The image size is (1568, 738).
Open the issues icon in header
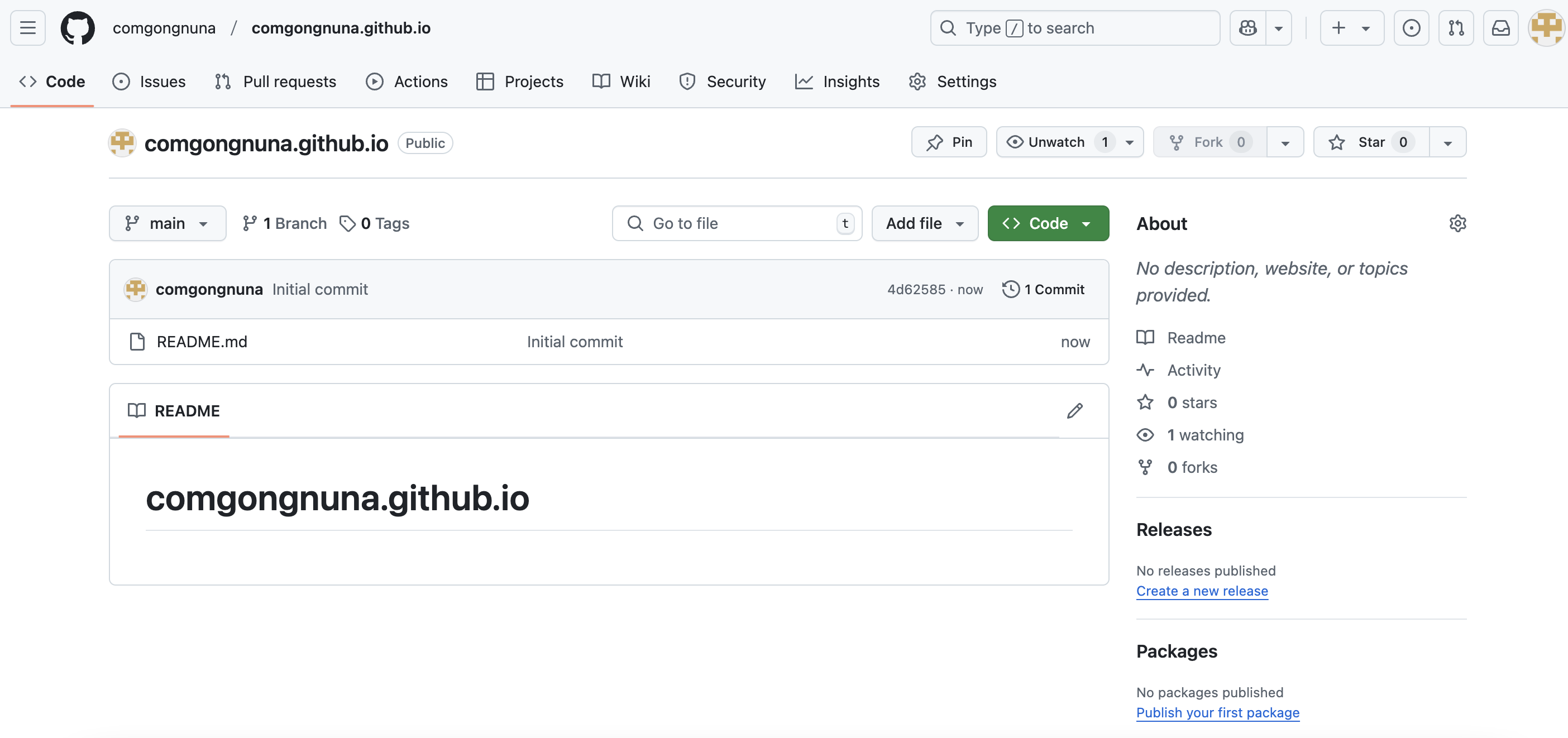(x=1411, y=28)
